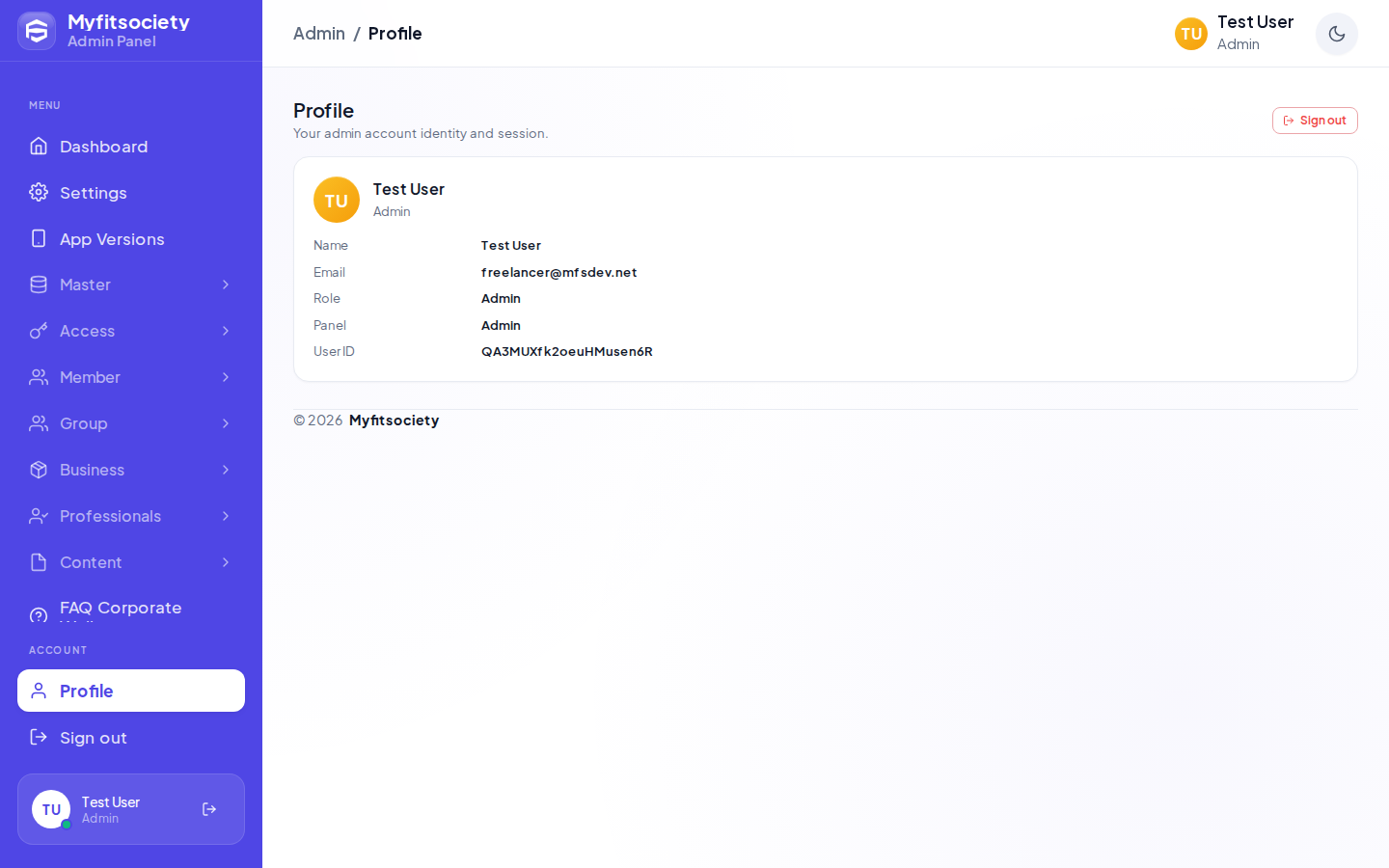Expand the Group submenu chevron
This screenshot has height=868, width=1389.
[226, 423]
